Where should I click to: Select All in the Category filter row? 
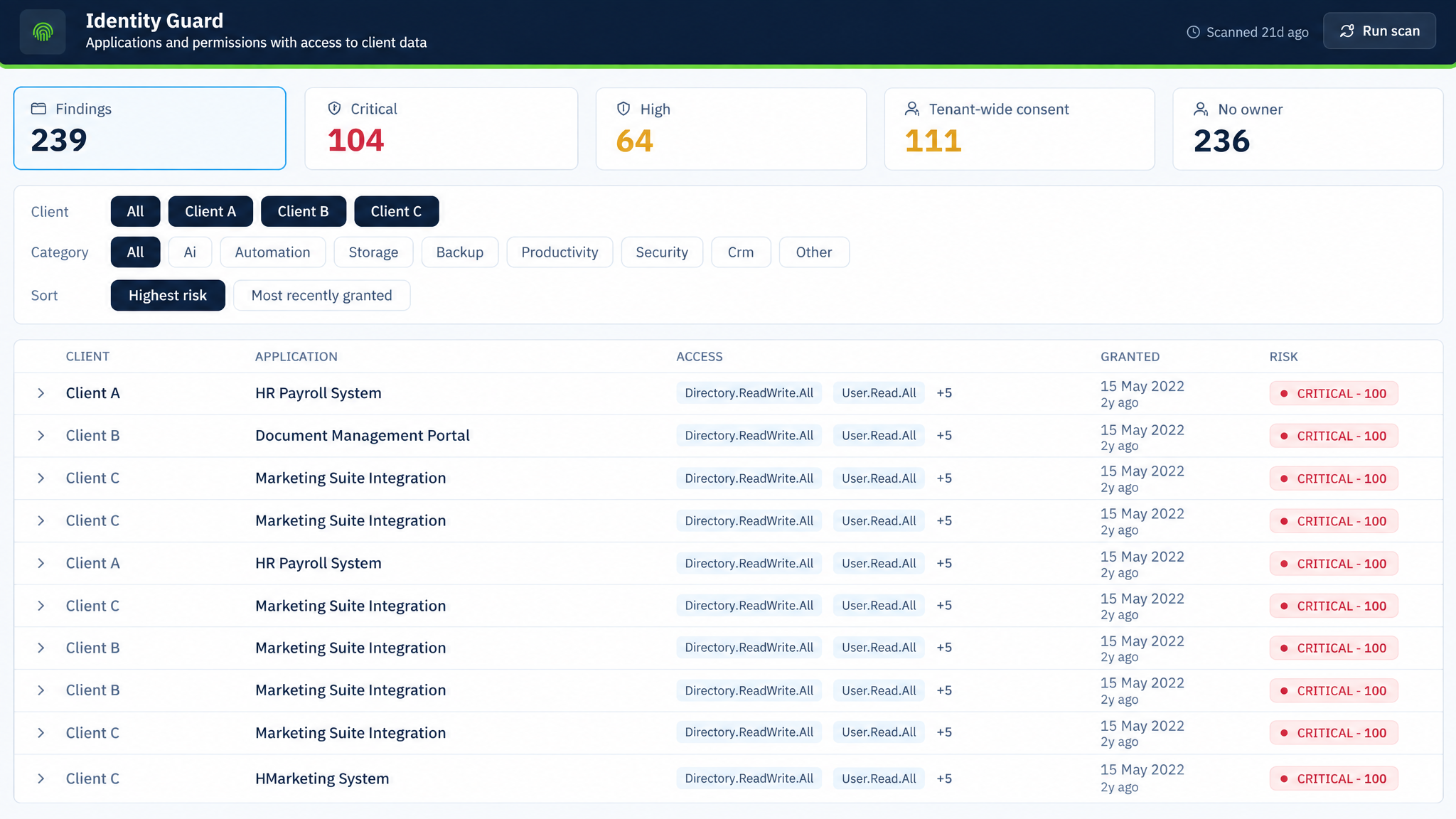135,252
